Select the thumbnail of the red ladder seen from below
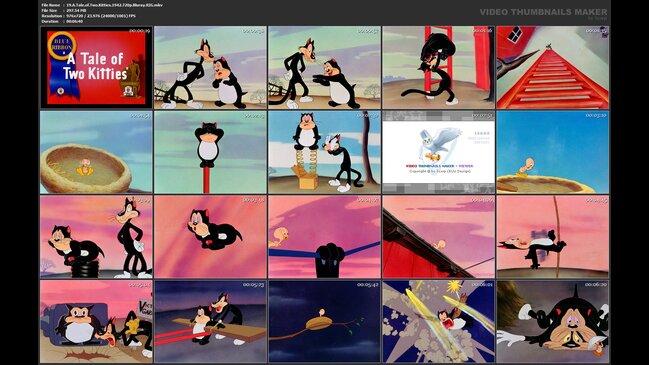Image resolution: width=649 pixels, height=365 pixels. click(553, 67)
